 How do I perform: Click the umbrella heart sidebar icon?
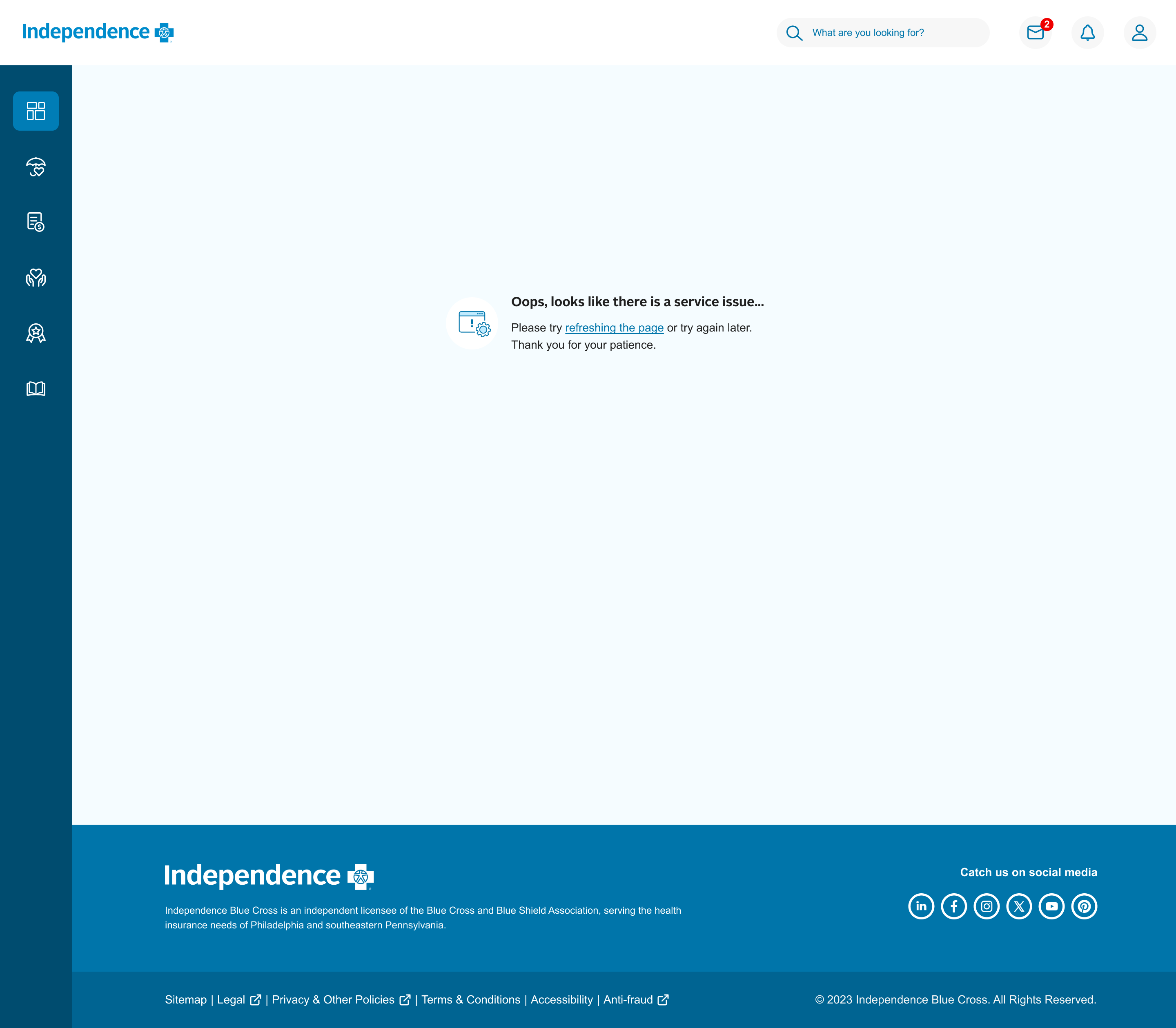pos(36,167)
